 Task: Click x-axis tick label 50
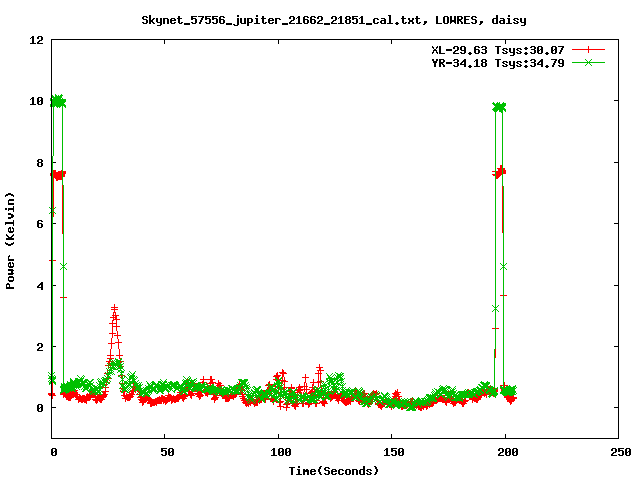[167, 452]
